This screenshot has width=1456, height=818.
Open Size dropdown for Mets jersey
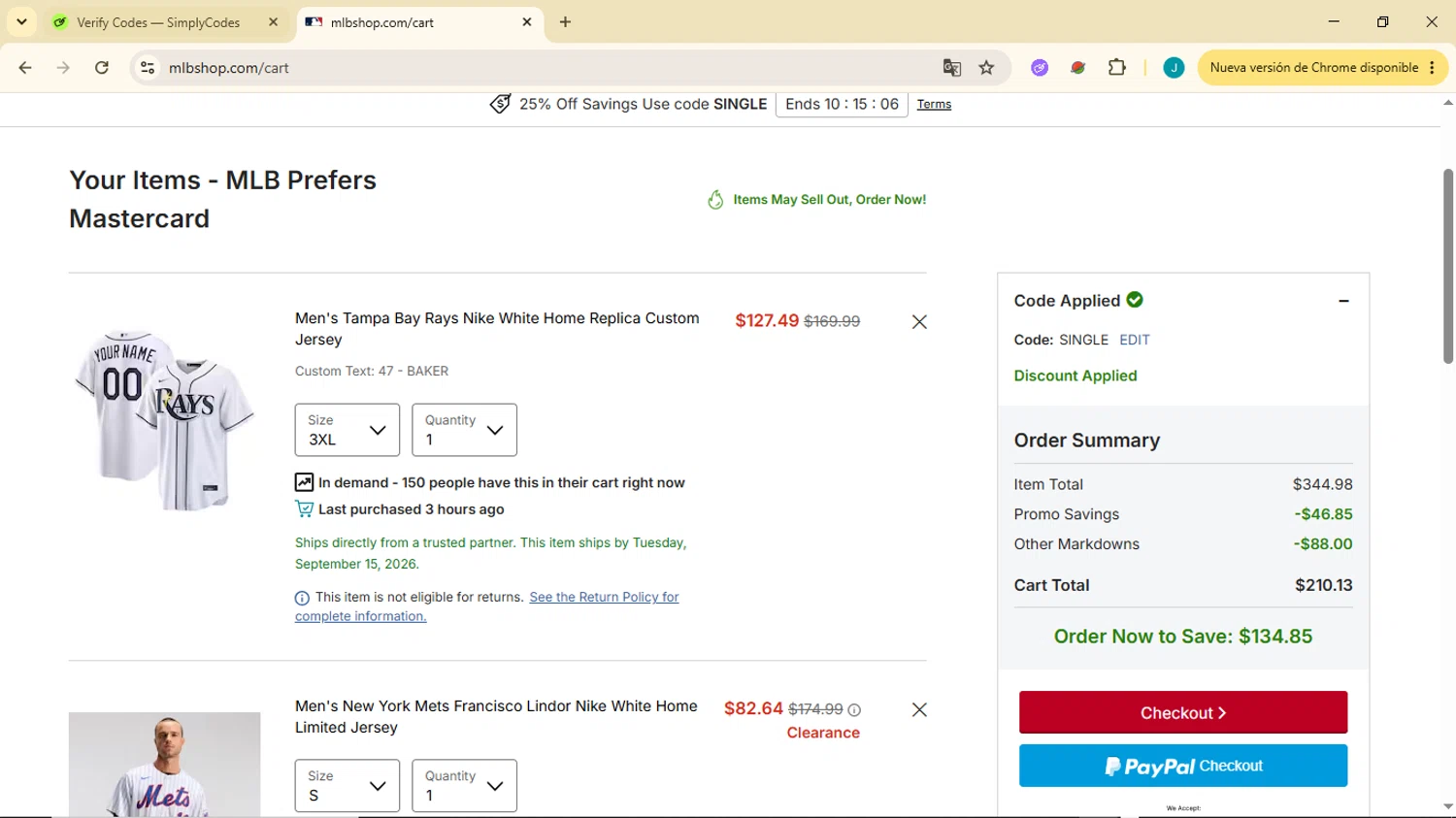tap(347, 786)
